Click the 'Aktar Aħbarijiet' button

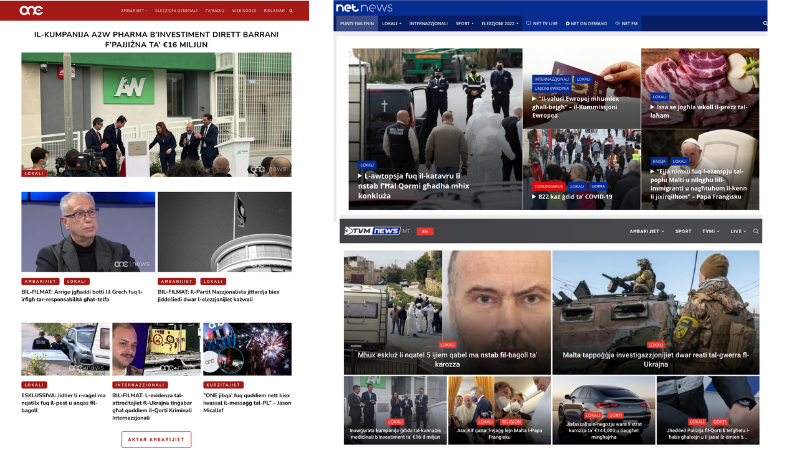click(156, 439)
